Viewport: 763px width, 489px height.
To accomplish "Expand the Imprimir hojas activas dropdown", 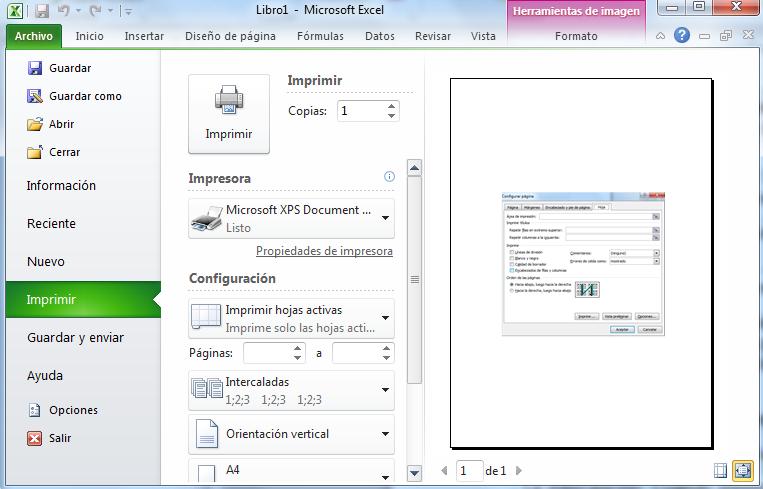I will (291, 319).
